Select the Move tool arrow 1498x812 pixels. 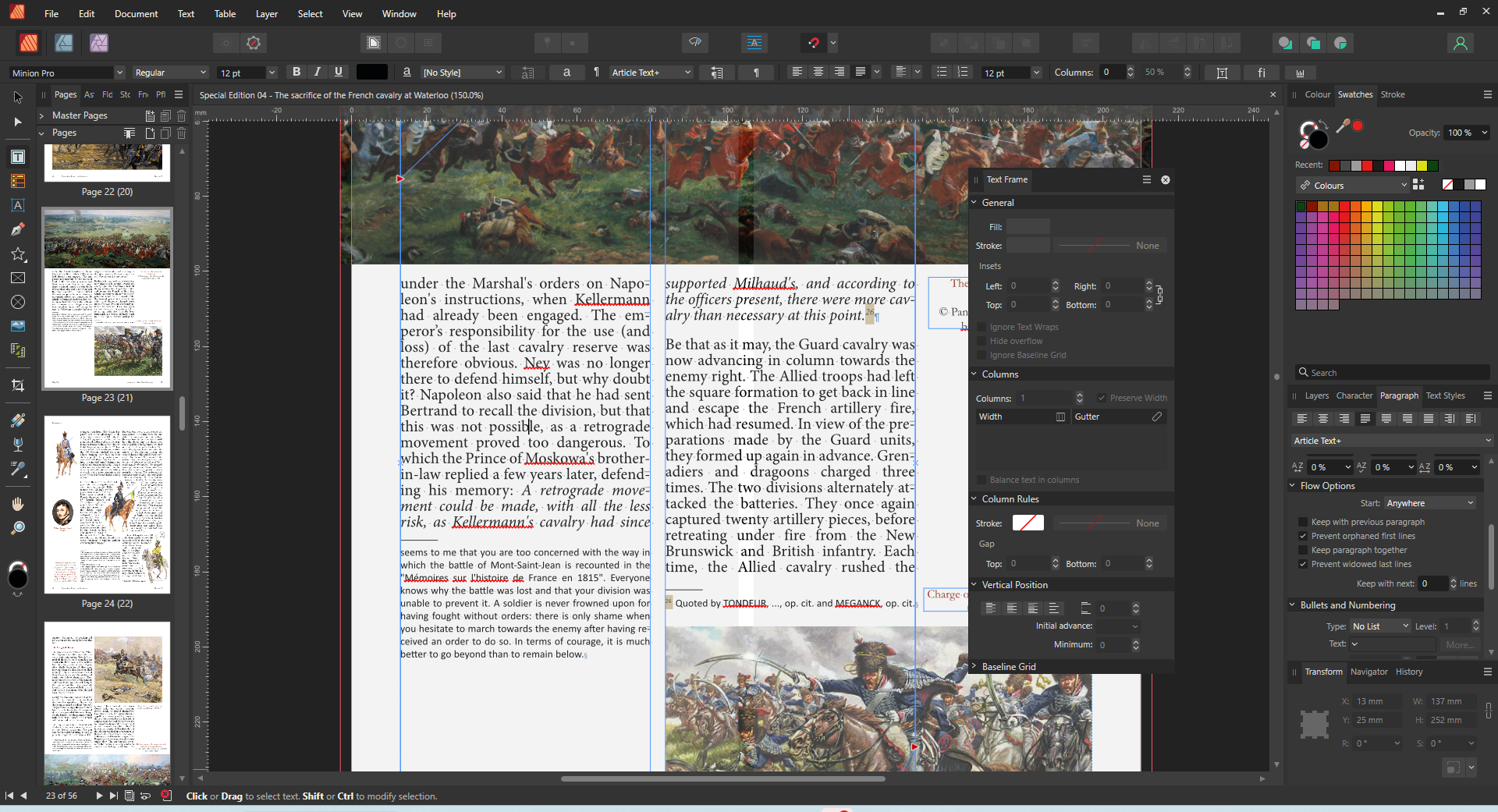click(x=18, y=98)
